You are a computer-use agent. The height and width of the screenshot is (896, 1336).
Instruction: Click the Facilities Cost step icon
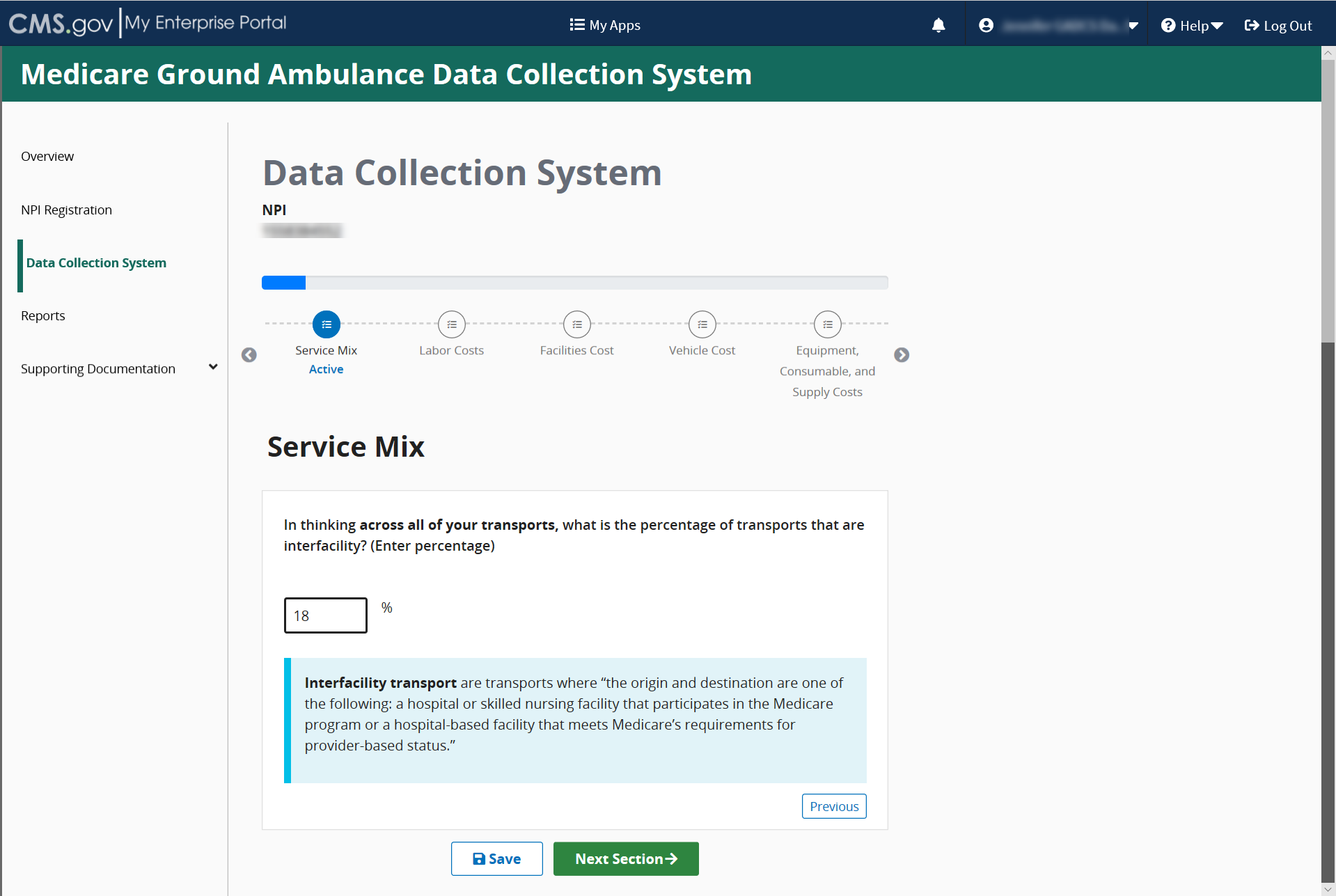[x=576, y=324]
